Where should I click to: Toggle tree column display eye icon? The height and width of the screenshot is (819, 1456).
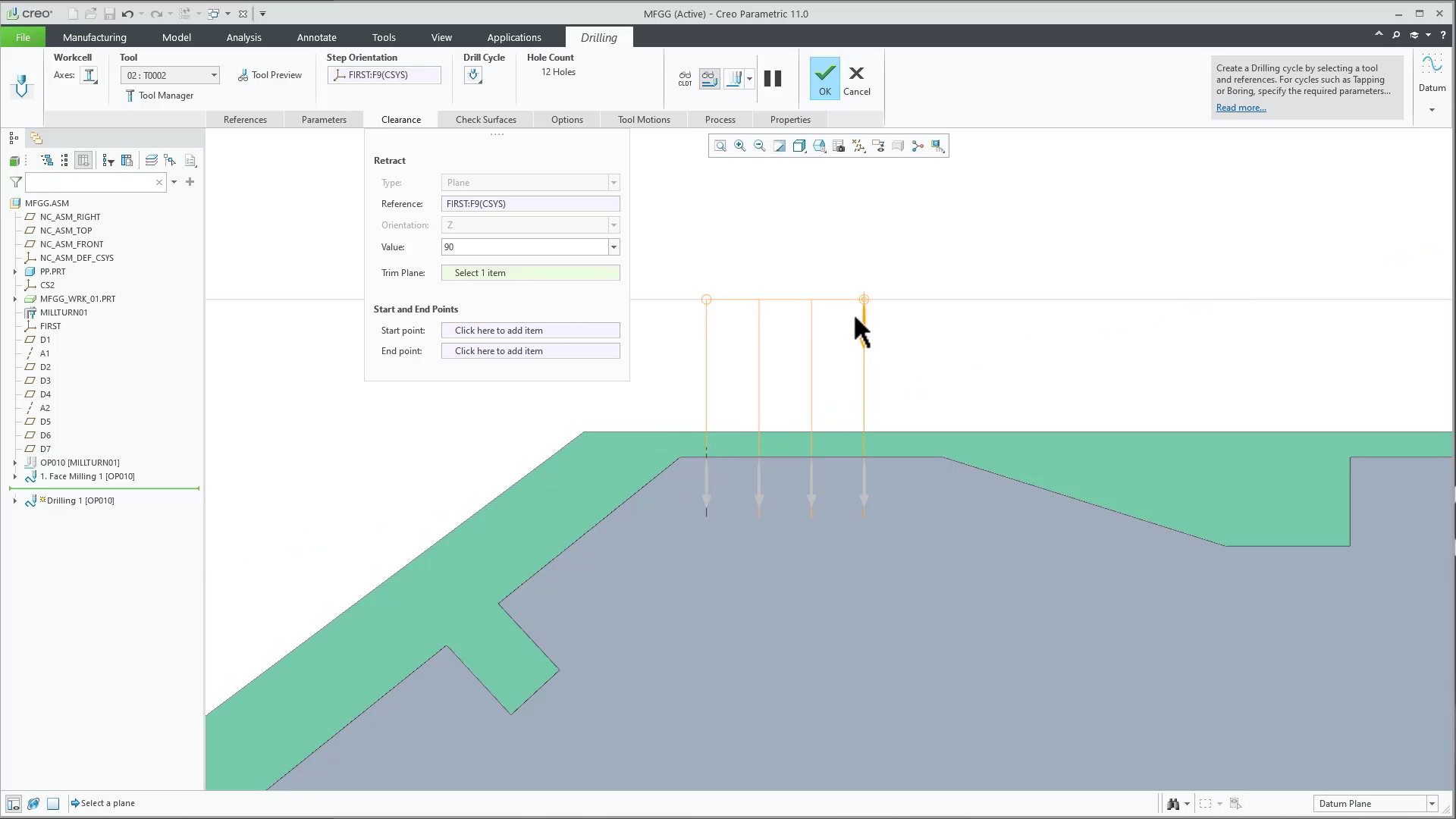pos(83,160)
